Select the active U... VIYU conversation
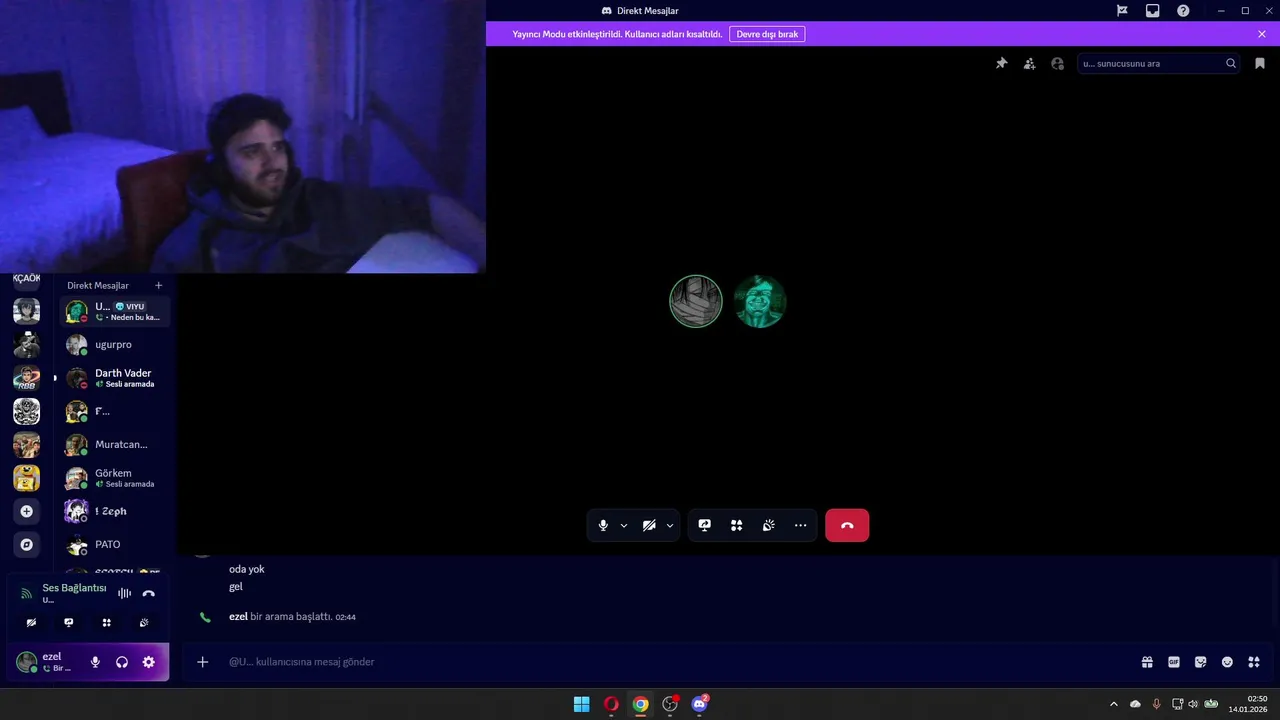Viewport: 1280px width, 720px height. click(115, 311)
